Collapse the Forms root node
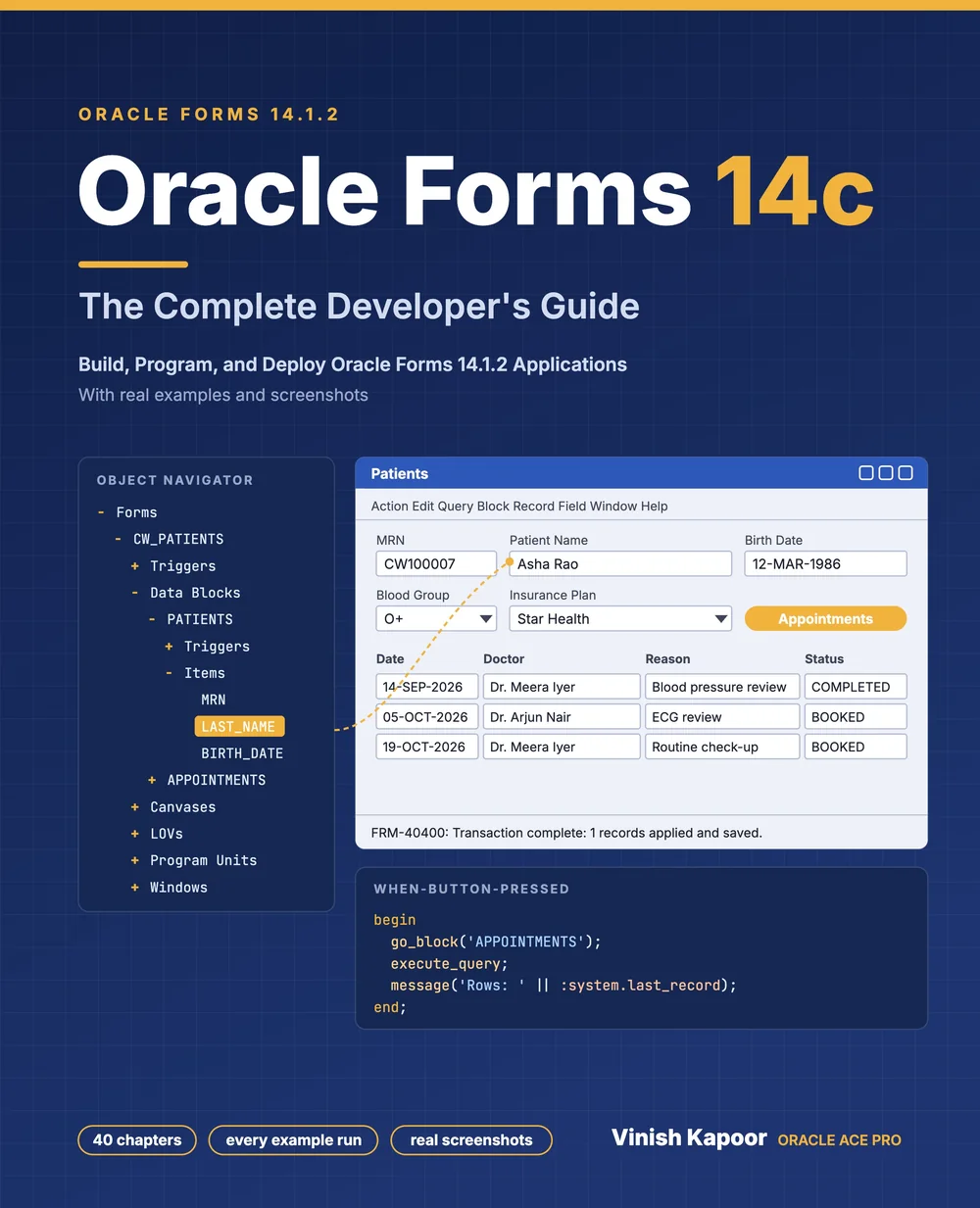980x1208 pixels. [x=101, y=512]
